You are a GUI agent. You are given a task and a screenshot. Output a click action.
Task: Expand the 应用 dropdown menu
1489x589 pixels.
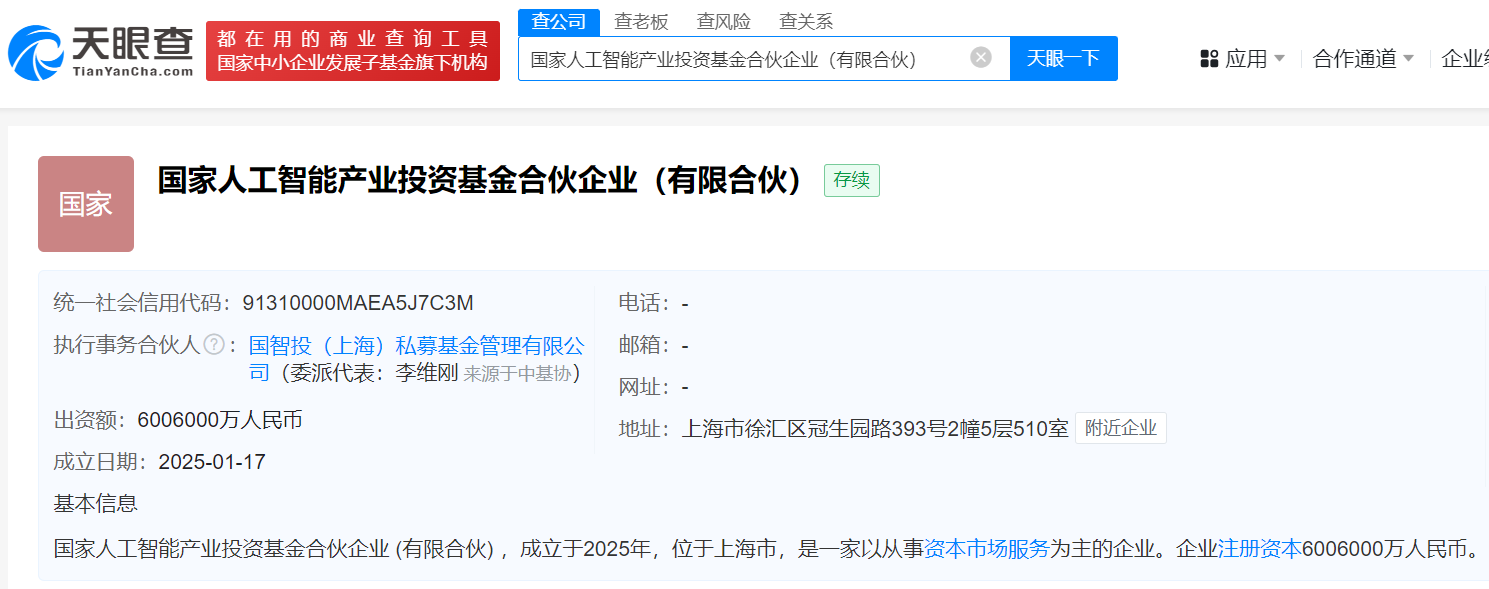point(1245,59)
